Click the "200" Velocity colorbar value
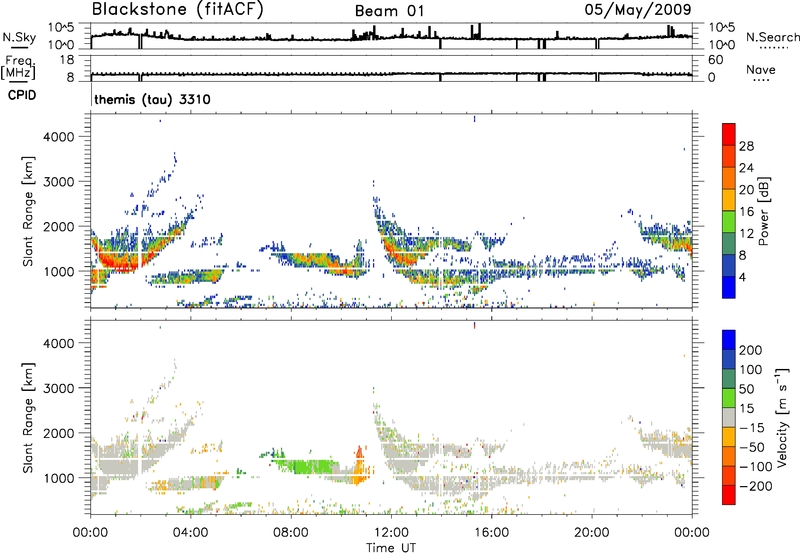Viewport: 800px width, 554px height. 751,350
